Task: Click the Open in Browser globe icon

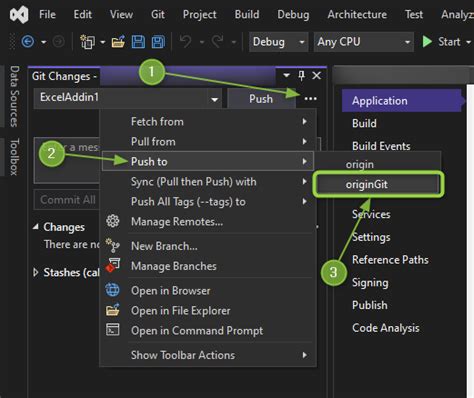Action: click(x=113, y=290)
